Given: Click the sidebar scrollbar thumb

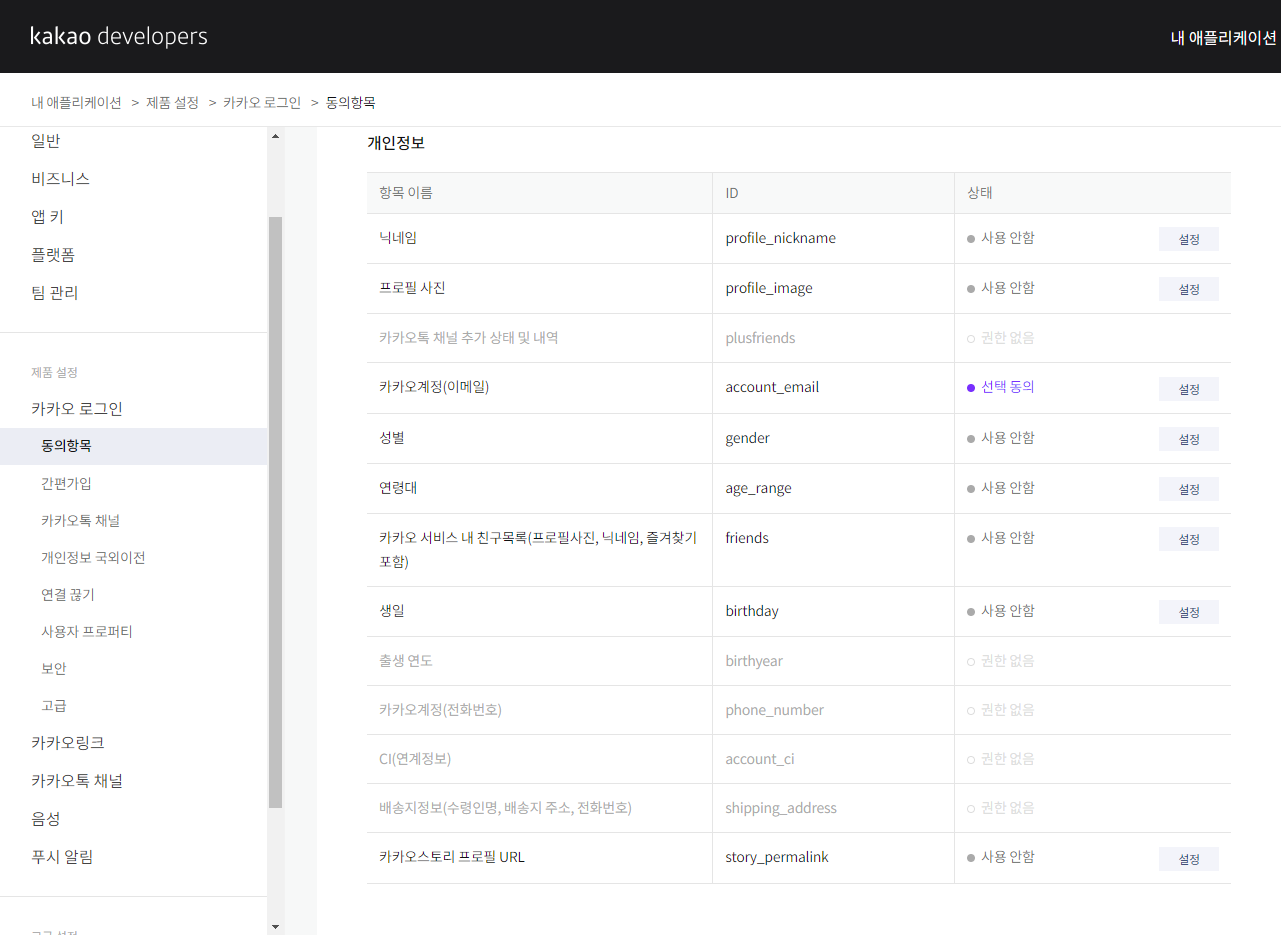Looking at the screenshot, I should 276,512.
